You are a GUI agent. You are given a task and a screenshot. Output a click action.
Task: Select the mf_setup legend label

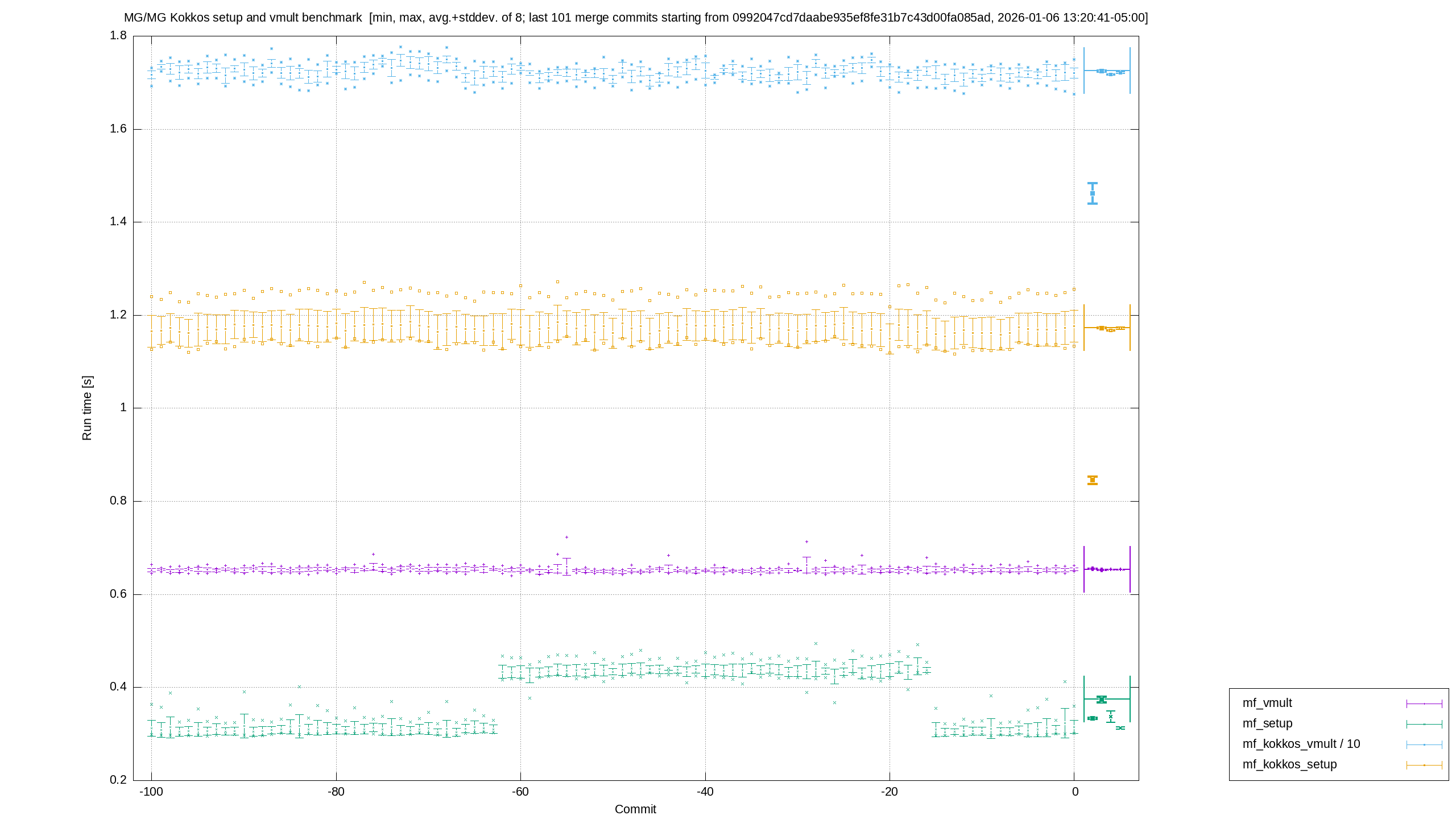pyautogui.click(x=1267, y=723)
